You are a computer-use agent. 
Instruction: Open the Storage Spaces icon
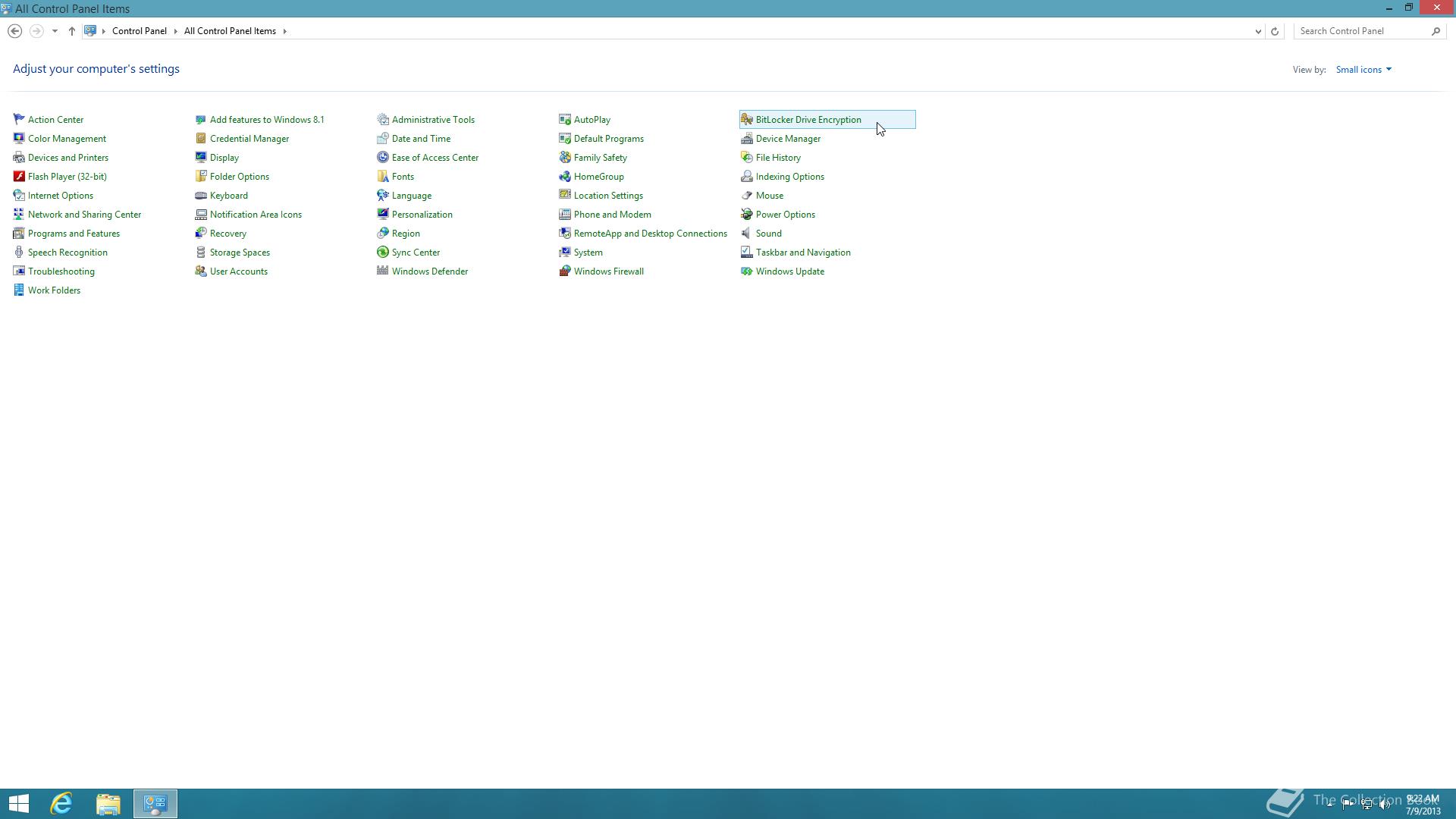click(201, 252)
